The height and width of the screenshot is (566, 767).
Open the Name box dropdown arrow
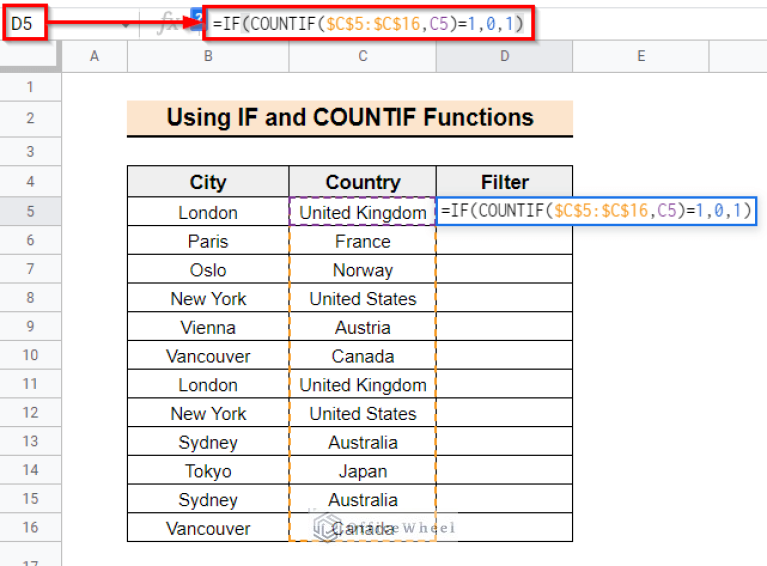click(x=126, y=24)
